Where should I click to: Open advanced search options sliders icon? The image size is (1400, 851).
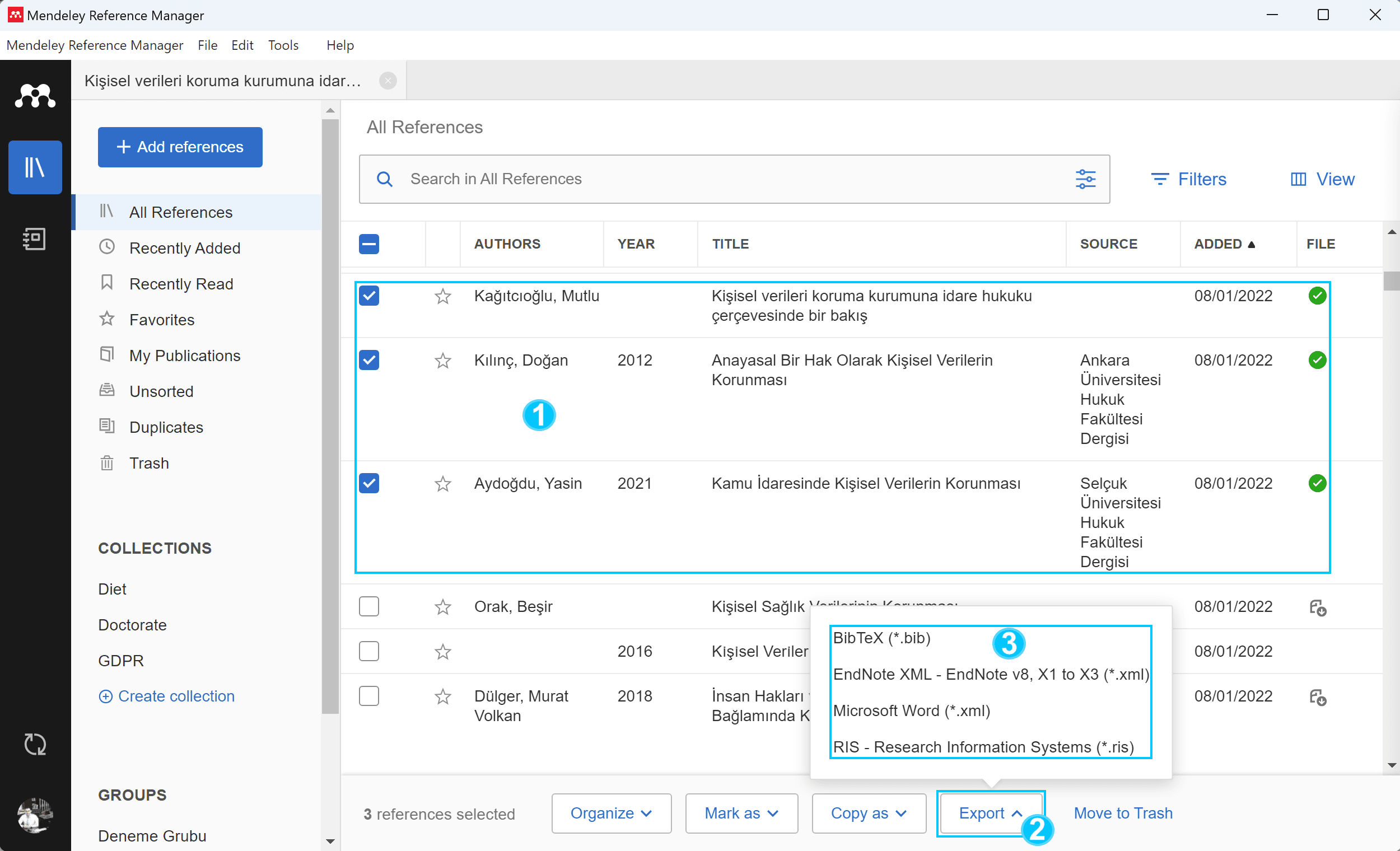coord(1085,180)
